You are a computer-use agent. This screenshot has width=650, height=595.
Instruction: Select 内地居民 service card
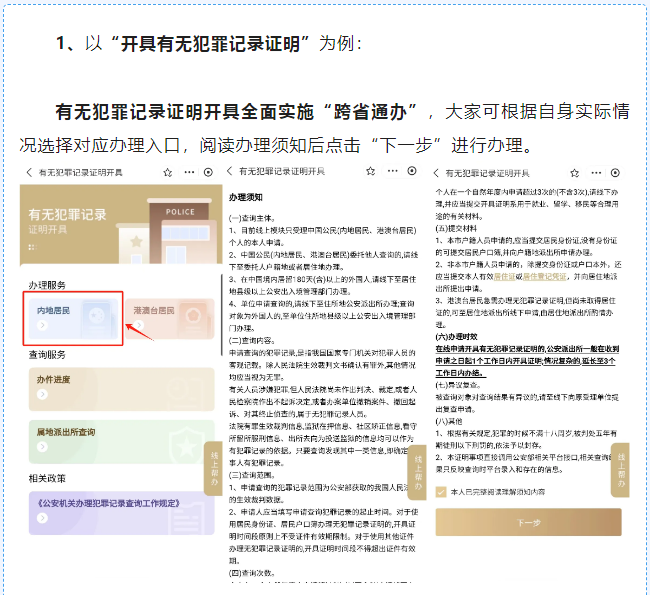pos(72,319)
